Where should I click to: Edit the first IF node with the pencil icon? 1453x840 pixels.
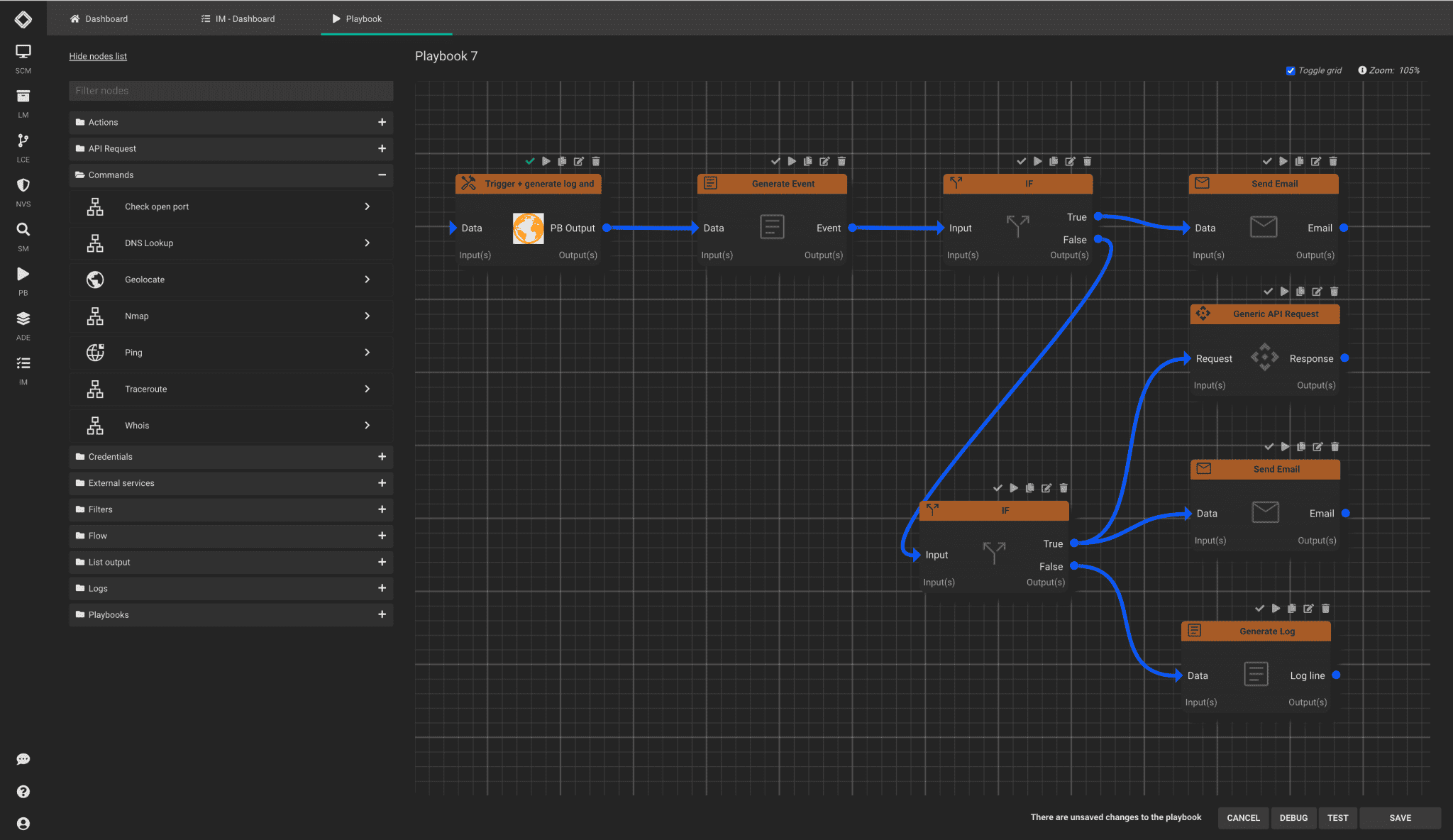(1071, 161)
